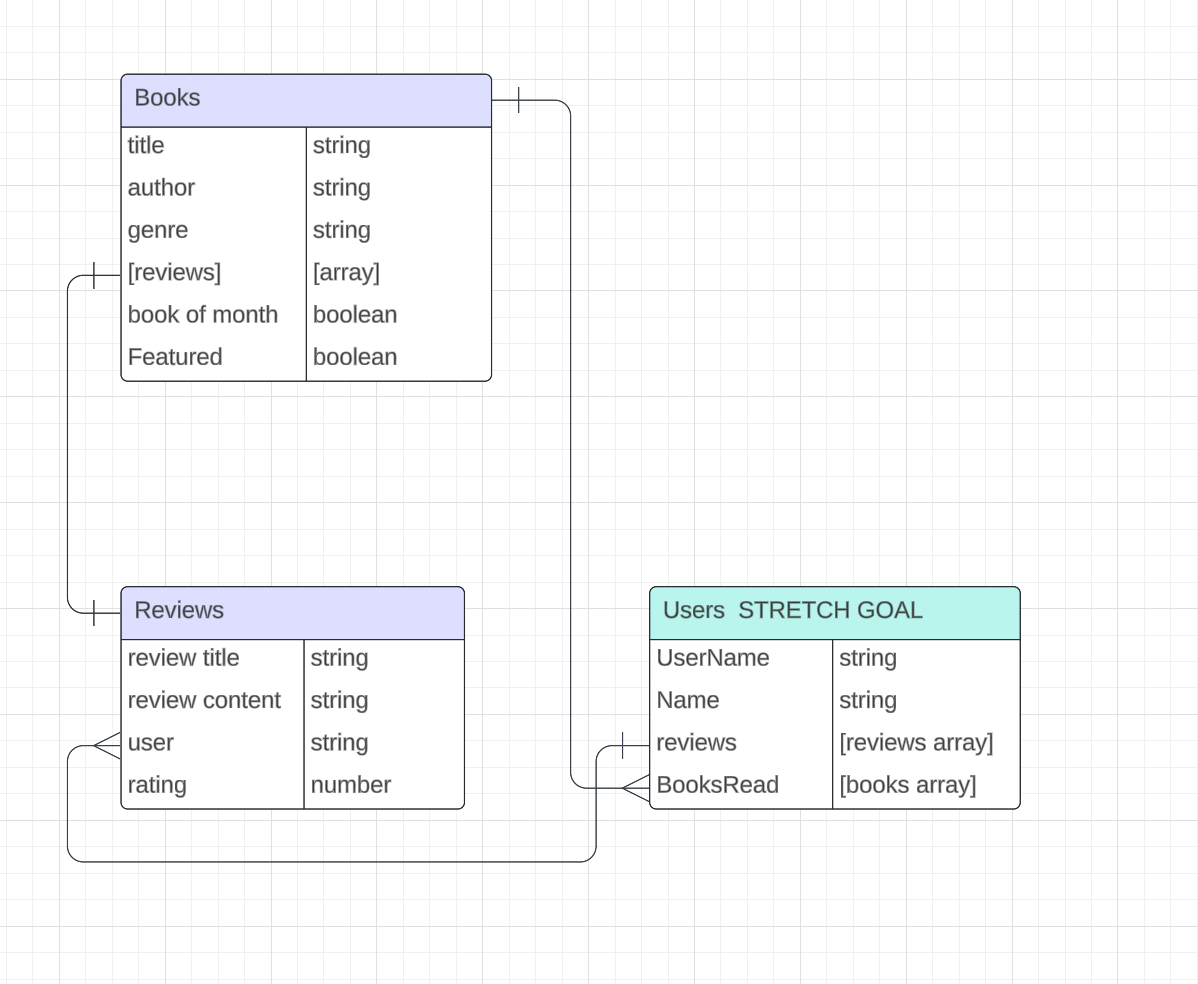The height and width of the screenshot is (984, 1198).
Task: Click the 'genre' field in Books
Action: [158, 230]
